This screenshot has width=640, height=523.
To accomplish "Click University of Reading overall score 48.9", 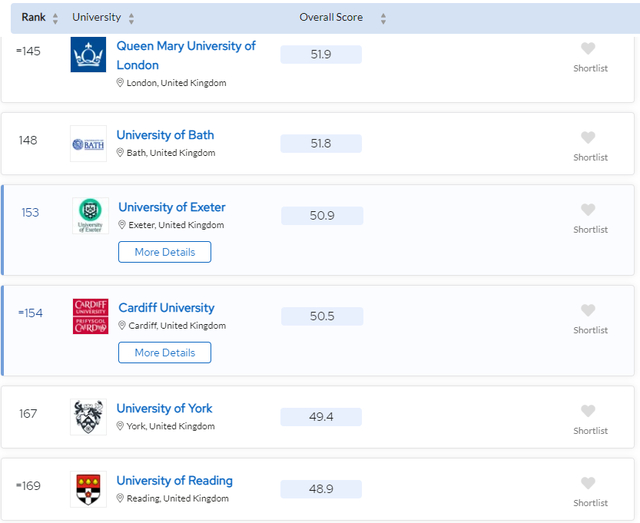I will [321, 489].
